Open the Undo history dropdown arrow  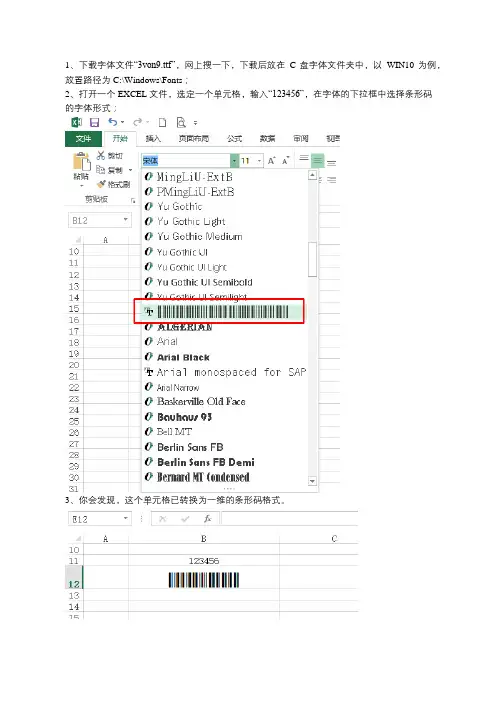[x=122, y=122]
